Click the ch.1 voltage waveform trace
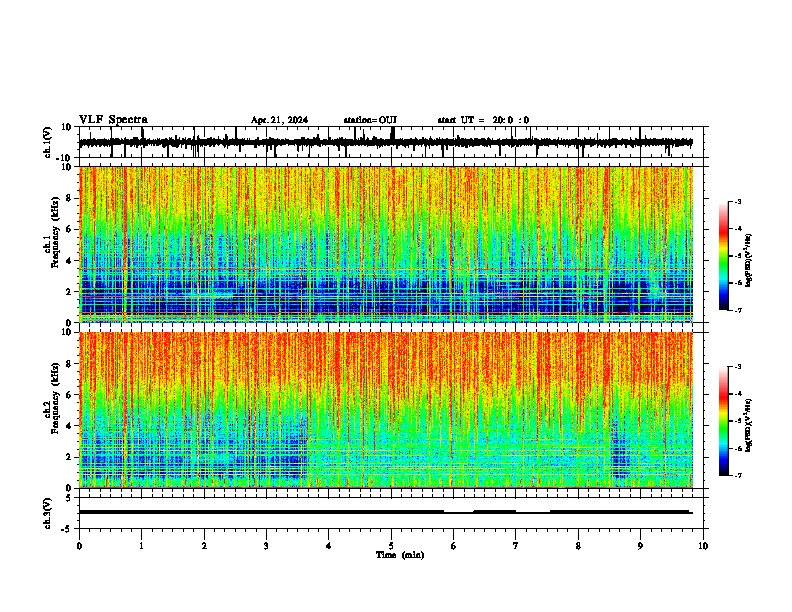Viewport: 792px width, 612px height. pyautogui.click(x=386, y=142)
